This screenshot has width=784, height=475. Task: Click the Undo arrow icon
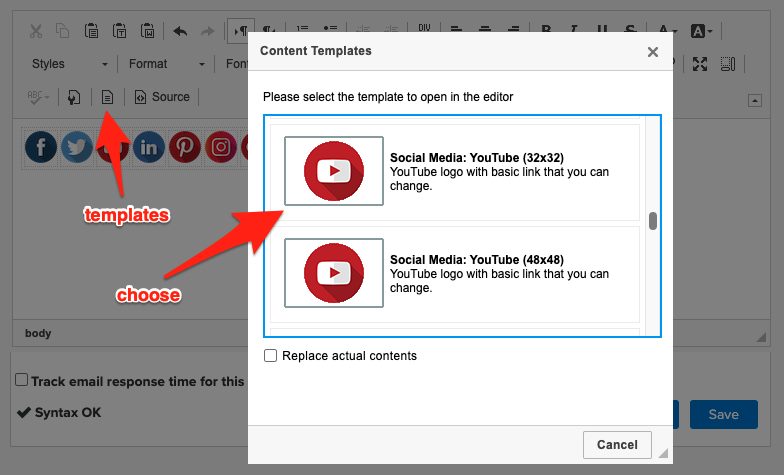pyautogui.click(x=180, y=31)
